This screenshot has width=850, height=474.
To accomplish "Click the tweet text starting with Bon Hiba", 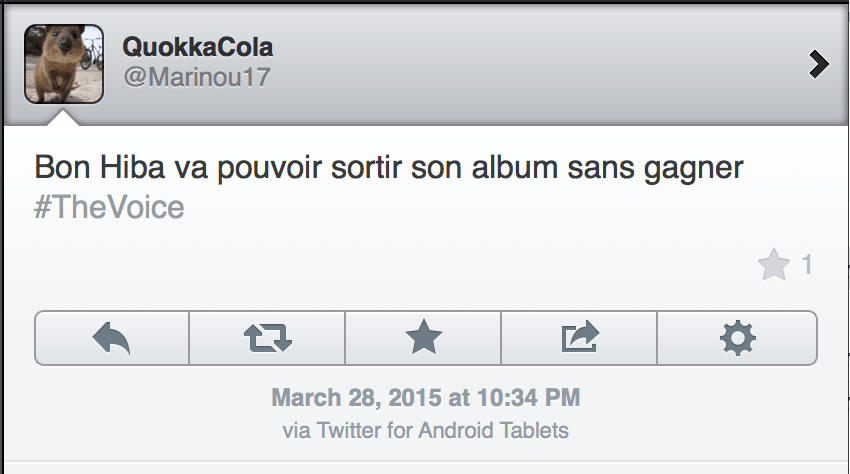I will click(388, 168).
